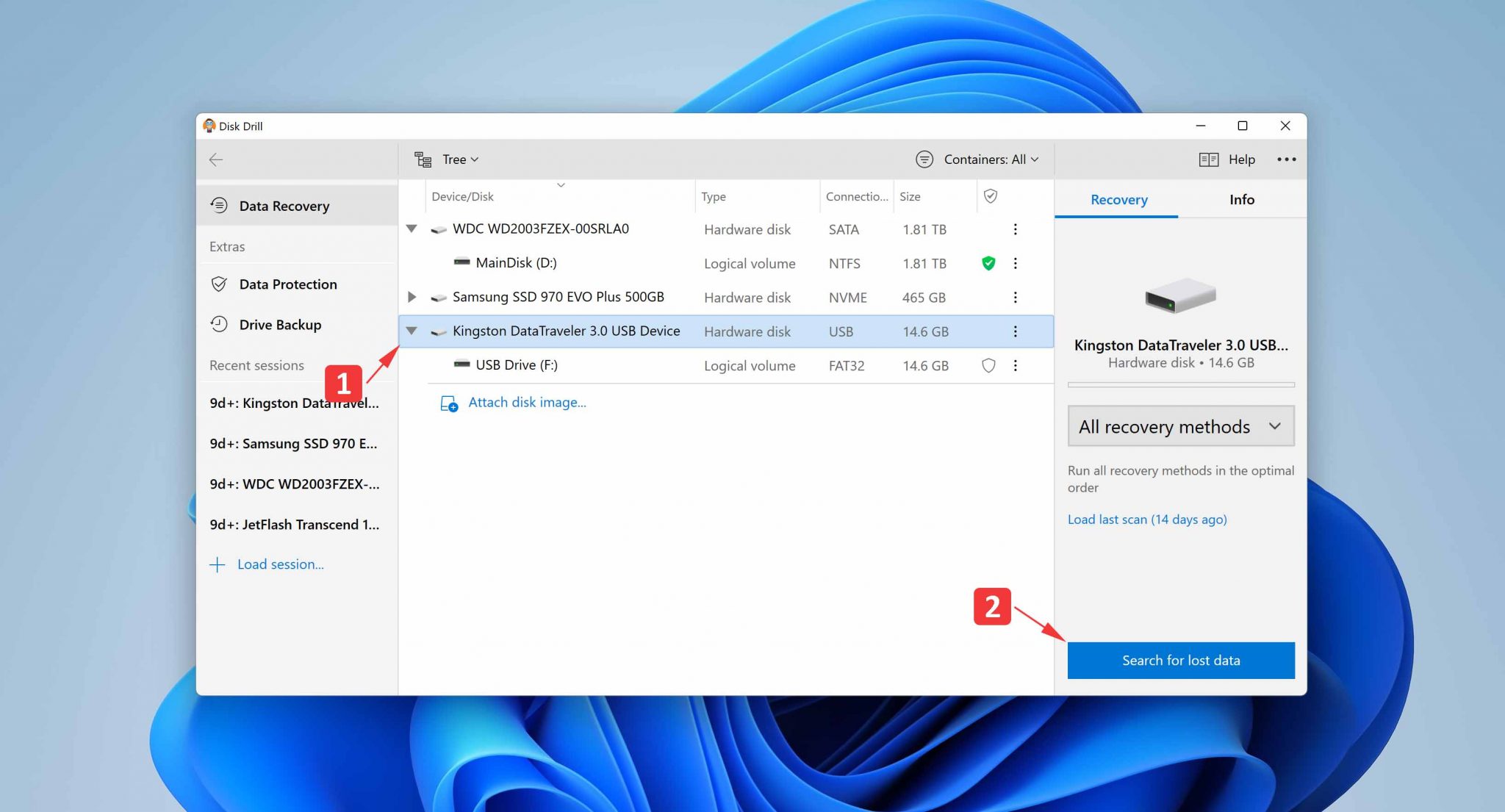Click the Connection column header

click(857, 196)
